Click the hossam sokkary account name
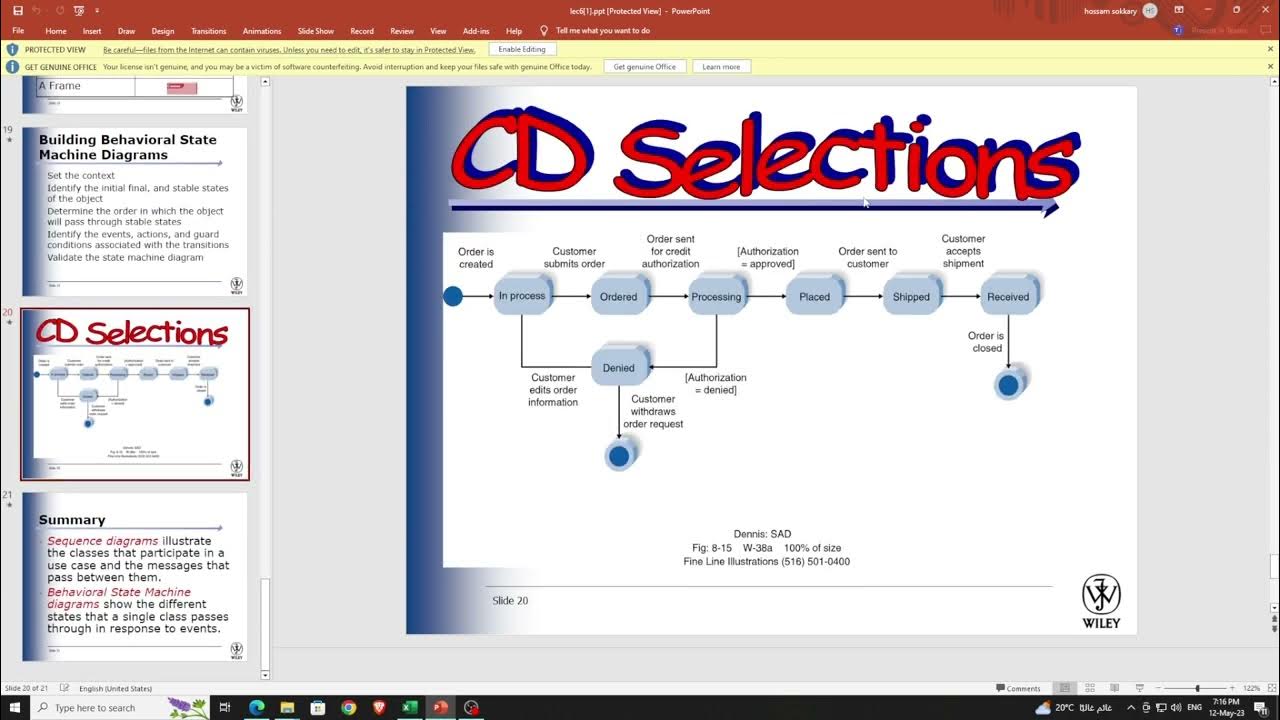Image resolution: width=1280 pixels, height=720 pixels. 1111,11
